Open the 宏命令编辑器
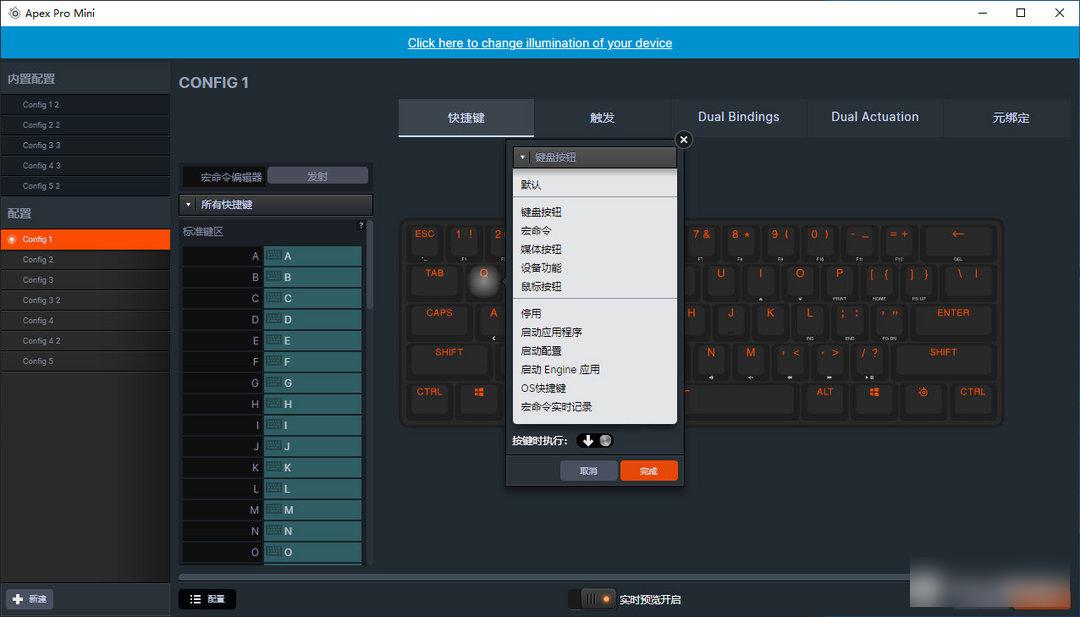Viewport: 1080px width, 617px height. point(225,177)
